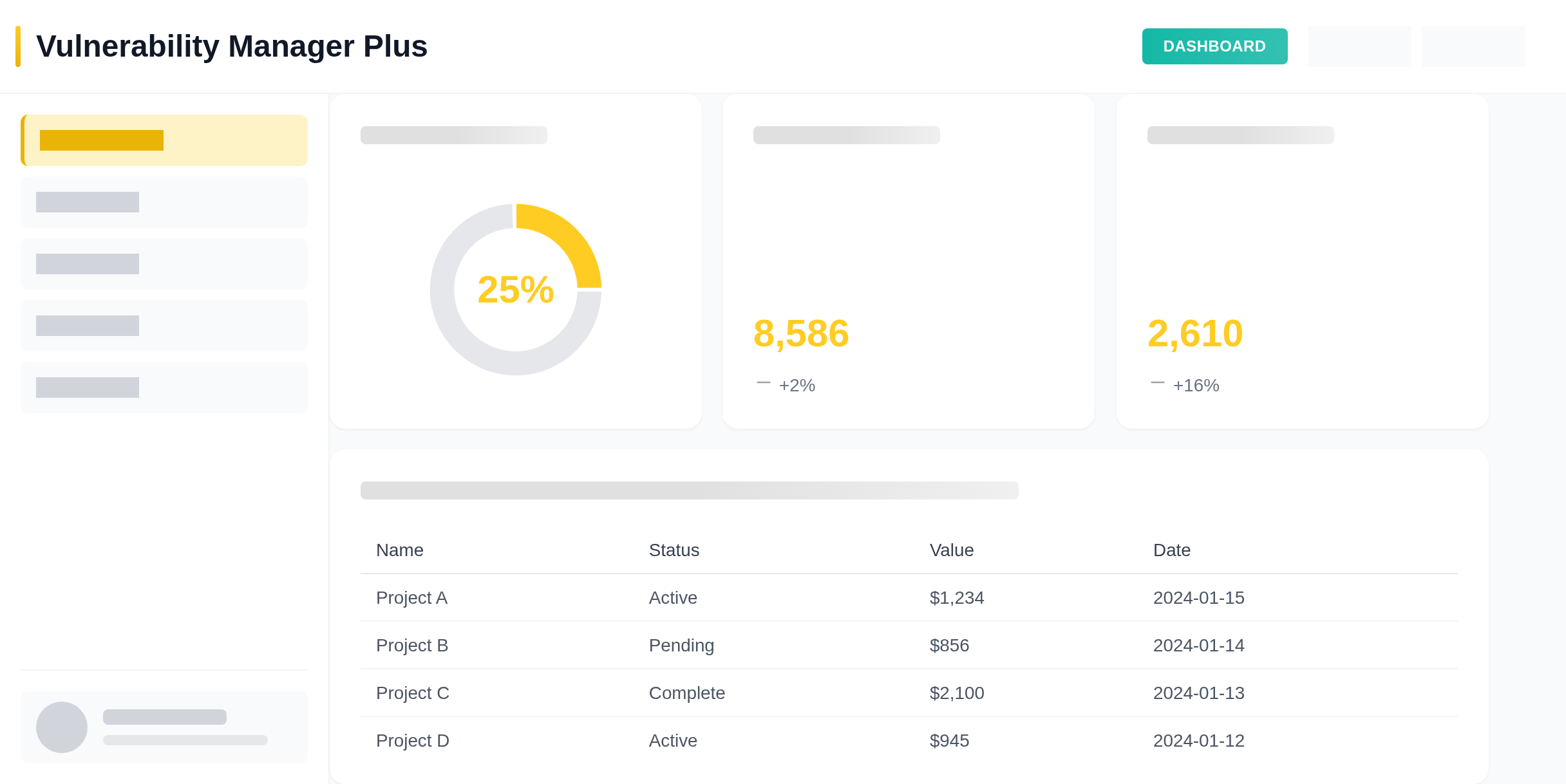Click the user avatar circle
The image size is (1566, 784).
tap(62, 727)
